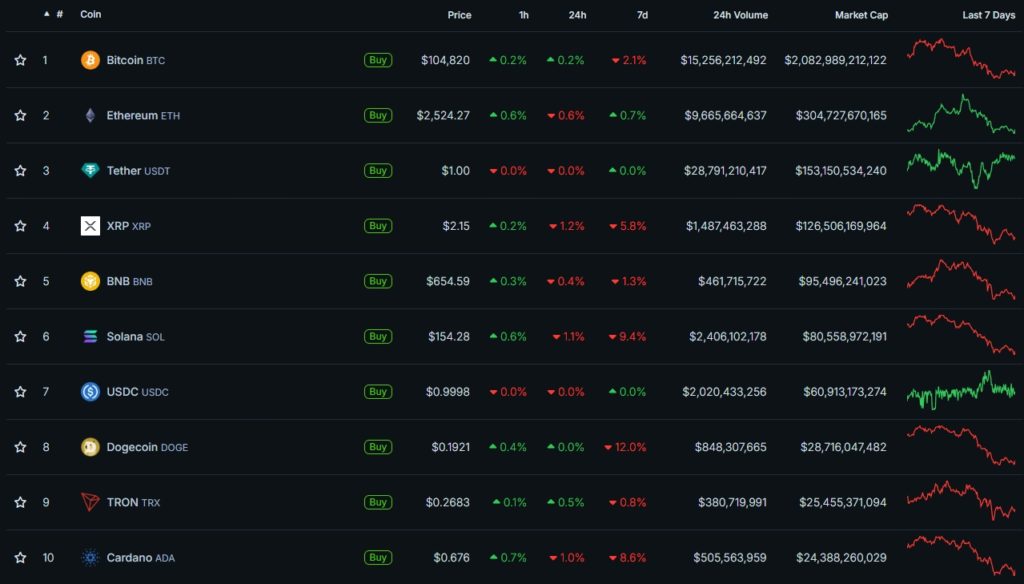The height and width of the screenshot is (584, 1024).
Task: Click Bitcoin's 7-day sparkline chart
Action: 957,60
